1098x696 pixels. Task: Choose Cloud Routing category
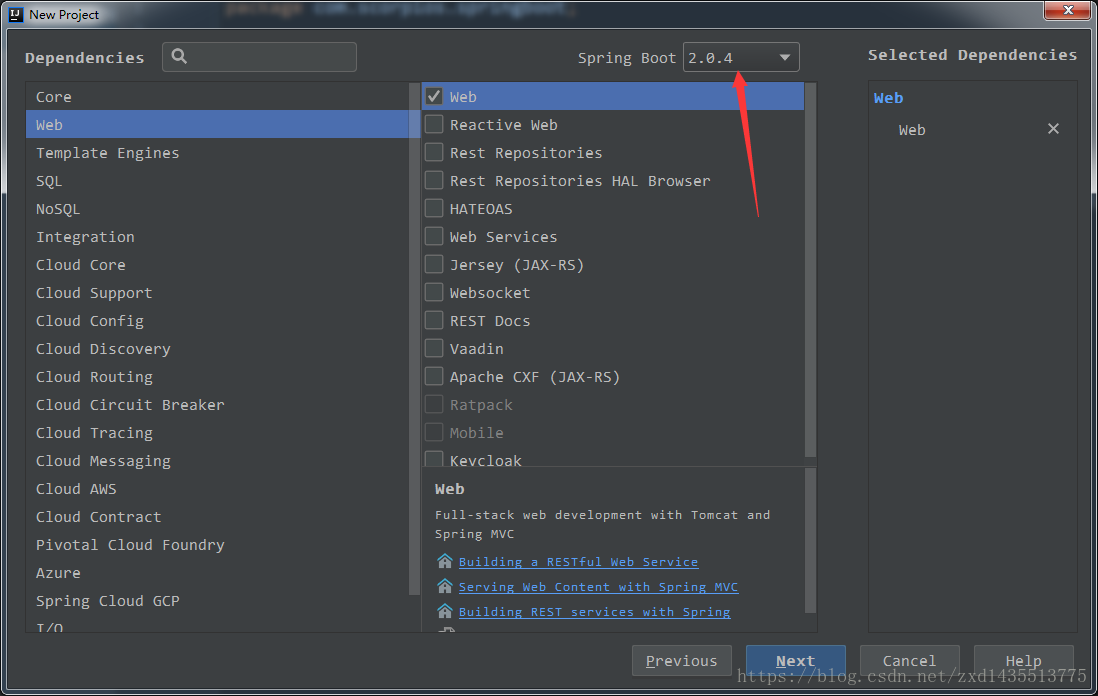[218, 377]
